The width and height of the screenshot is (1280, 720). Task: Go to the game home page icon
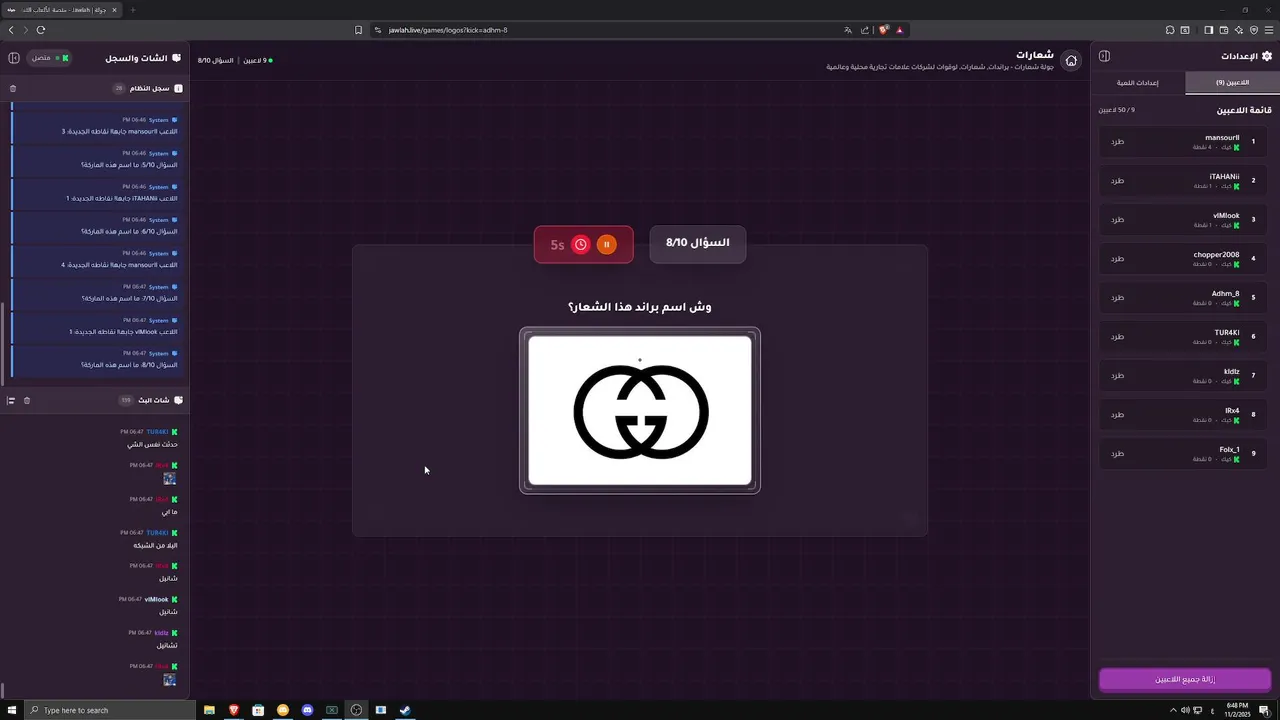point(1071,61)
